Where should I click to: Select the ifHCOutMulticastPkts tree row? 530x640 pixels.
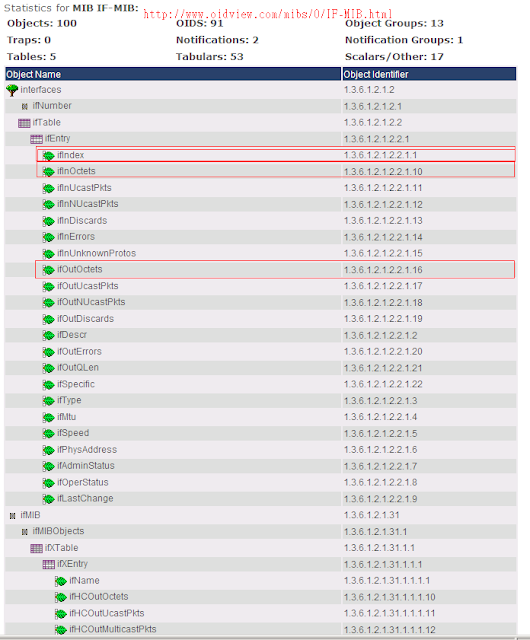pos(261,629)
